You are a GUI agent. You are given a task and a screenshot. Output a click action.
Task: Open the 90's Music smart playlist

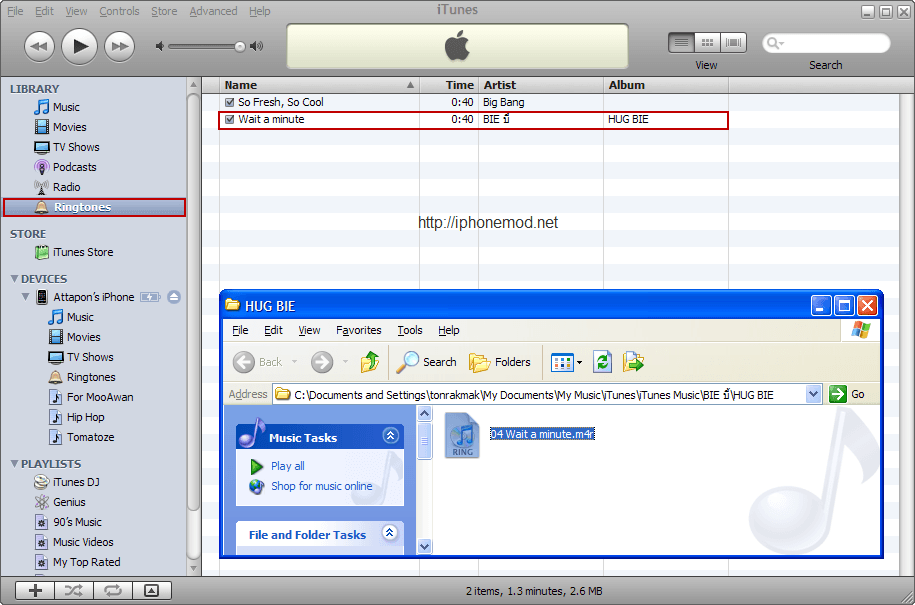click(68, 522)
